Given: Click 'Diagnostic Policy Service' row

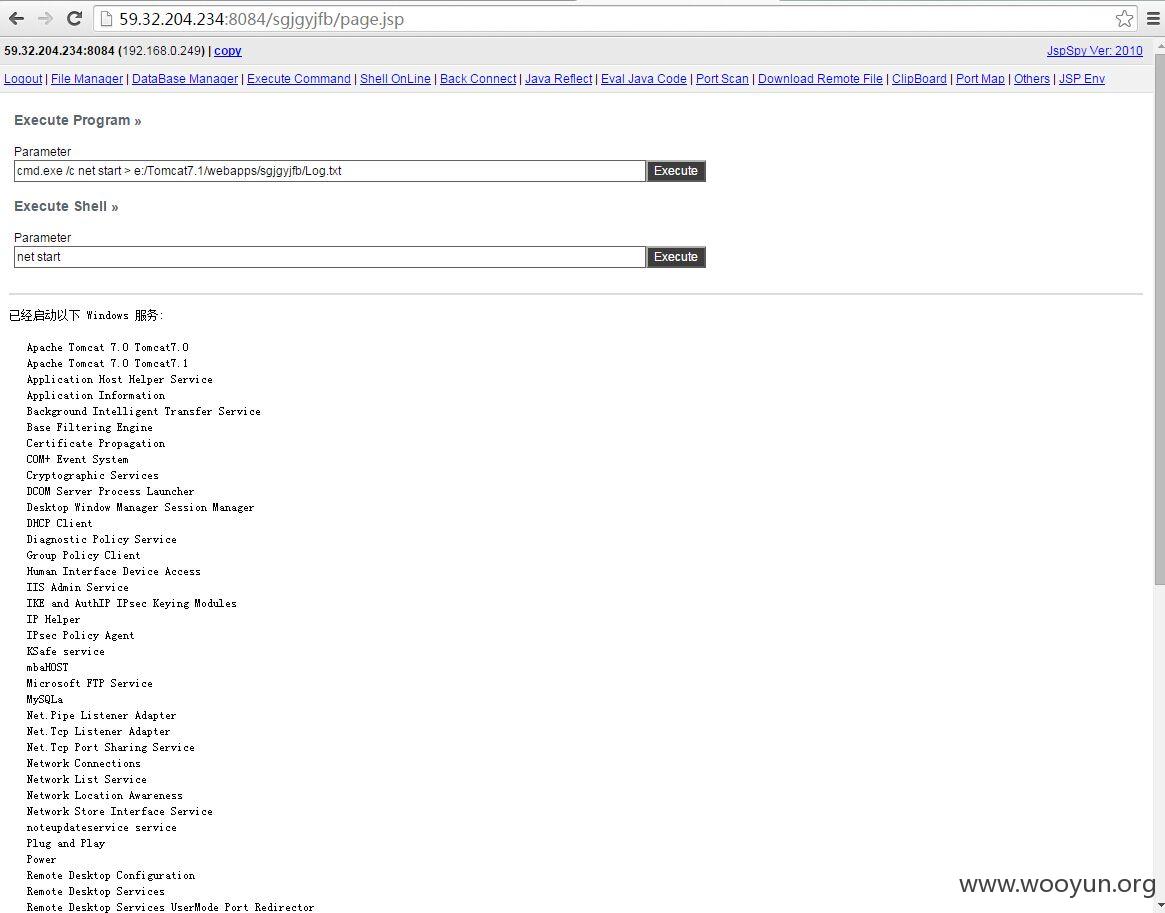Looking at the screenshot, I should tap(102, 539).
